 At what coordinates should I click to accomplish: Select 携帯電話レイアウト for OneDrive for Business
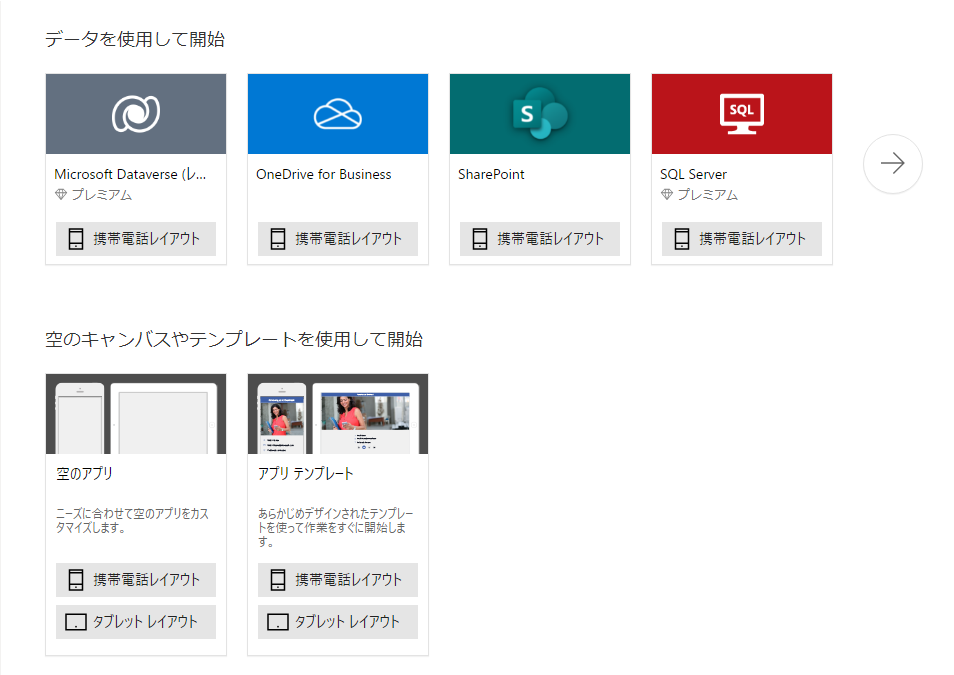click(x=338, y=239)
